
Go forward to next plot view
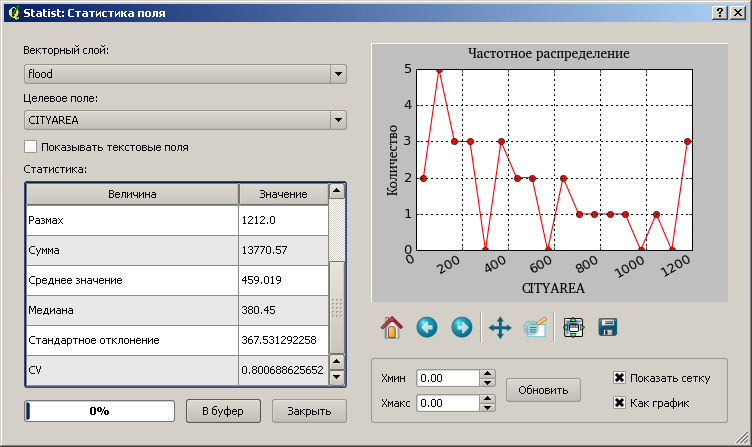click(461, 328)
